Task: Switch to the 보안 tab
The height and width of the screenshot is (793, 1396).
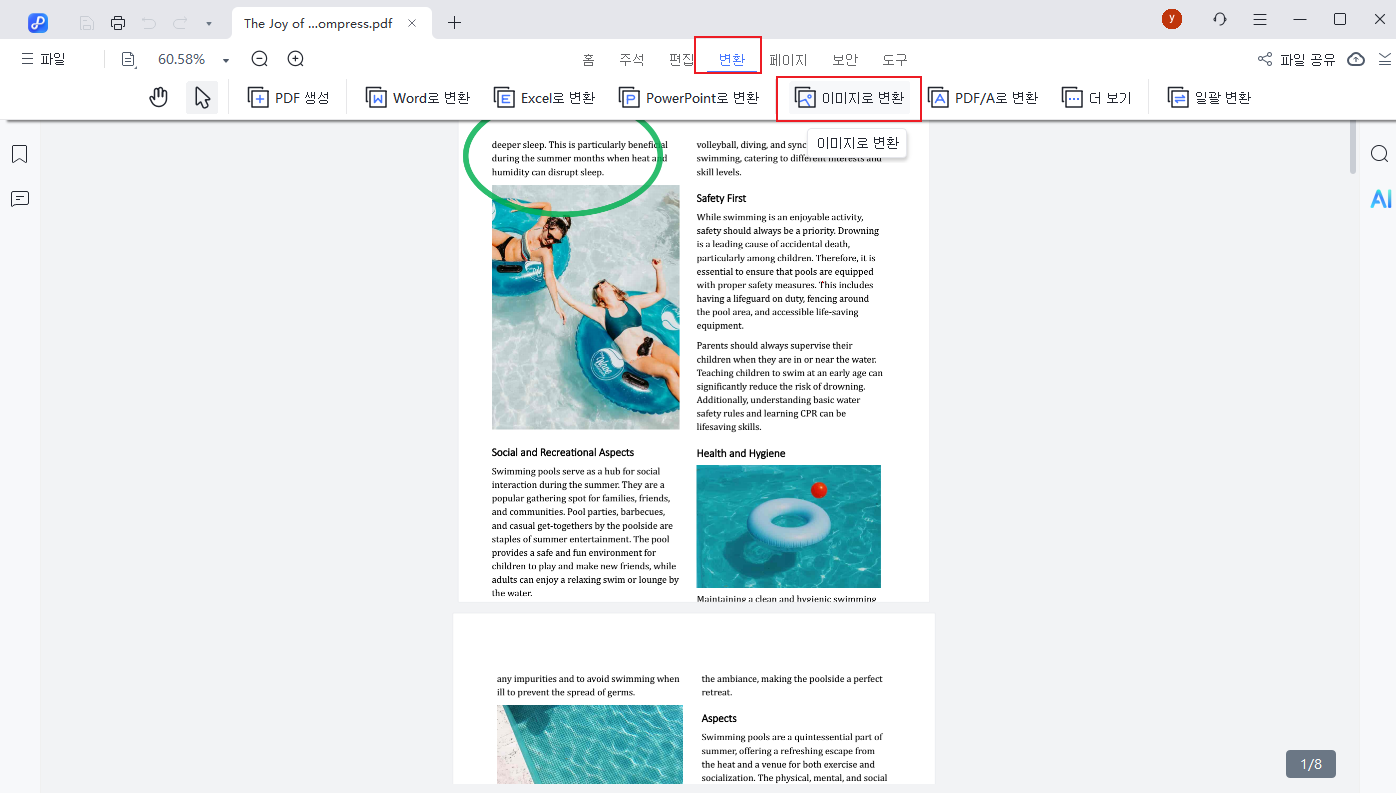Action: tap(845, 60)
